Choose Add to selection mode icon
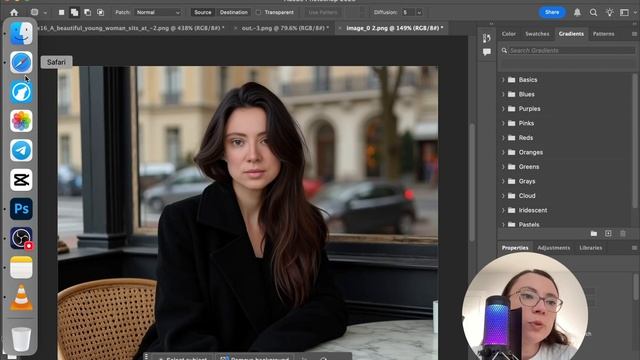The image size is (640, 360). click(x=74, y=12)
